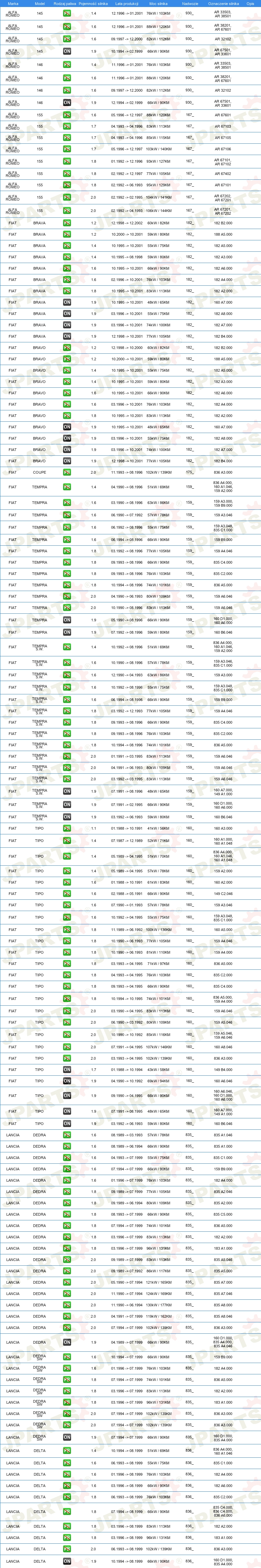Select the 43kW / 58KM power cell
Viewport: 261px width, 1568px height.
159,1069
